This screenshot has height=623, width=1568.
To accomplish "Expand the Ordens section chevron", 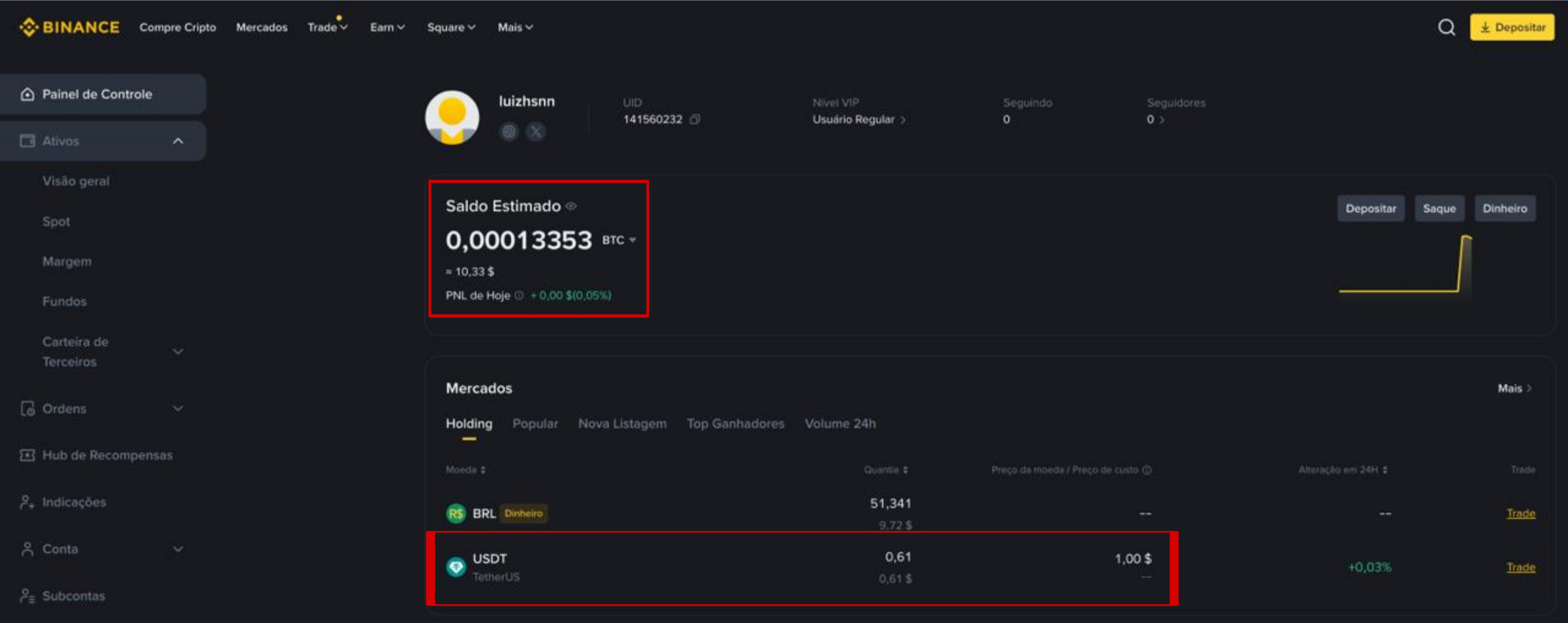I will [178, 408].
